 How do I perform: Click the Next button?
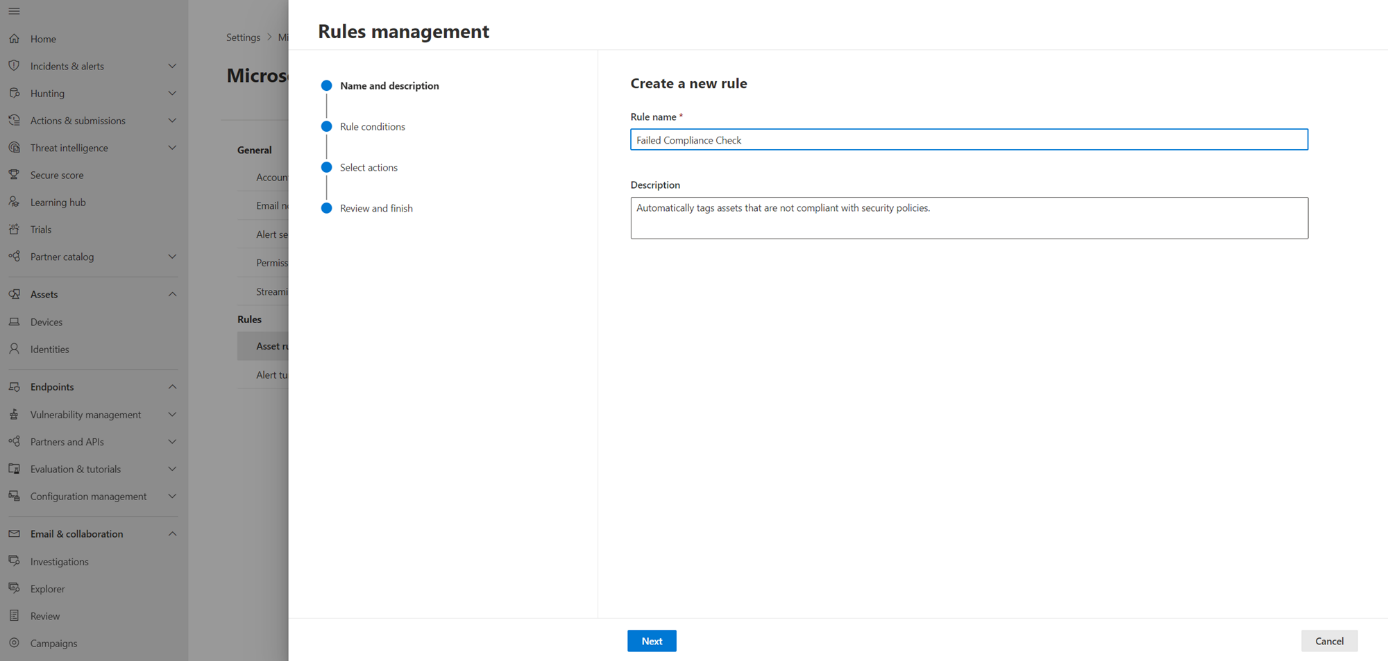[x=652, y=641]
